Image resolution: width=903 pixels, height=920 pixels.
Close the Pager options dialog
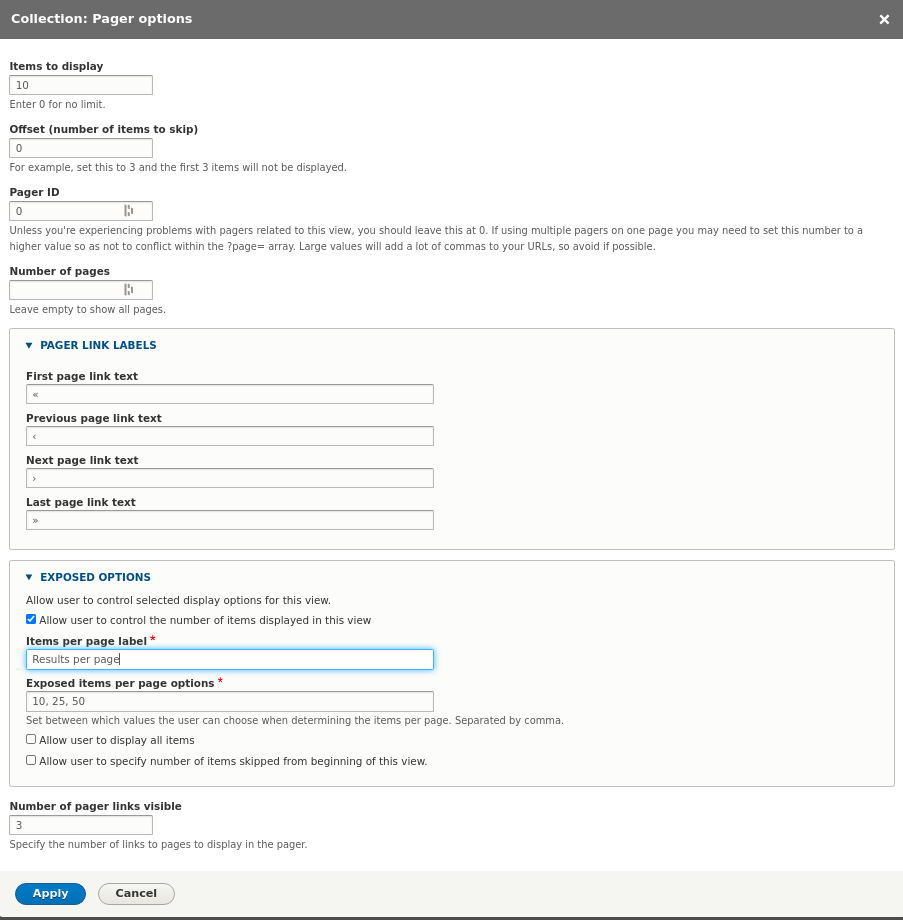(884, 19)
